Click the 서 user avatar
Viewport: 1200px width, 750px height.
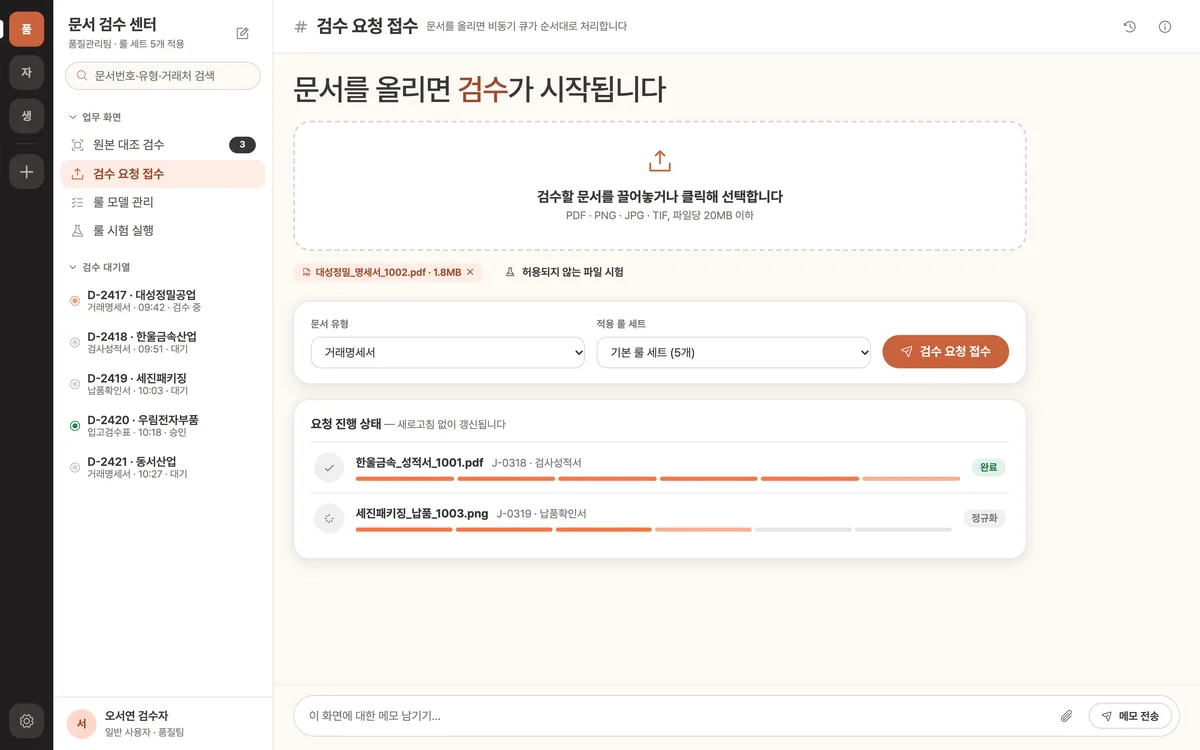coord(81,724)
